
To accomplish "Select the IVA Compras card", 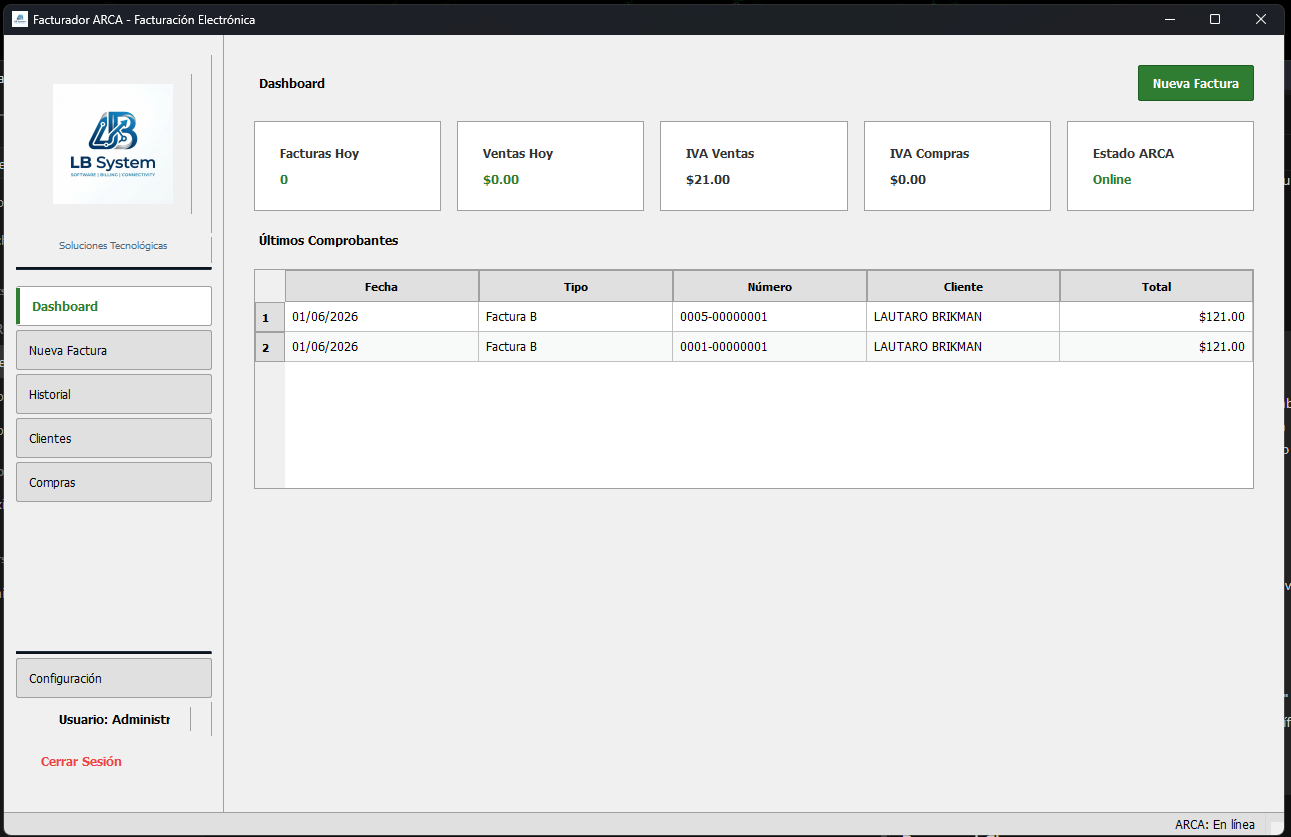I will click(957, 166).
